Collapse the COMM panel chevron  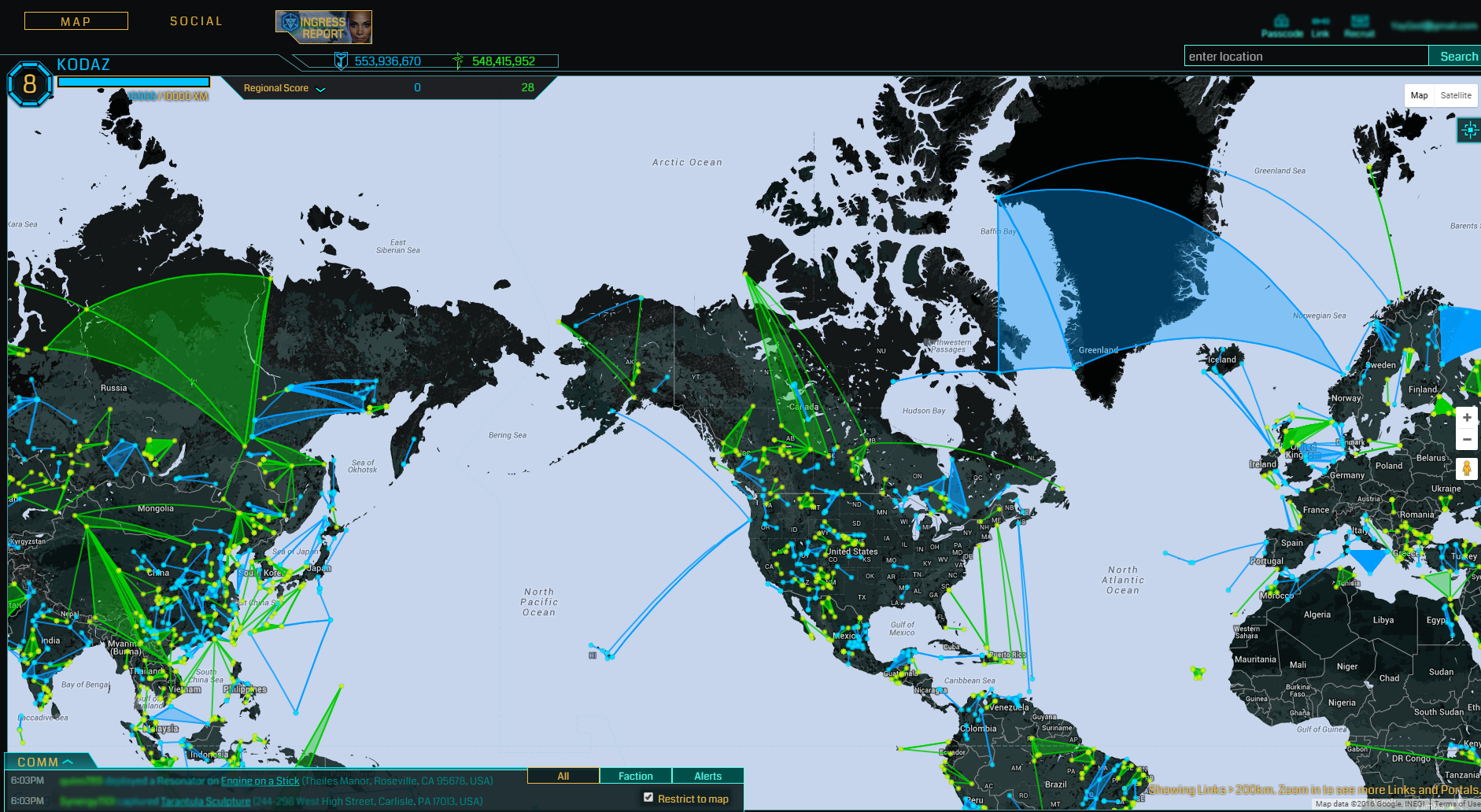[x=68, y=762]
